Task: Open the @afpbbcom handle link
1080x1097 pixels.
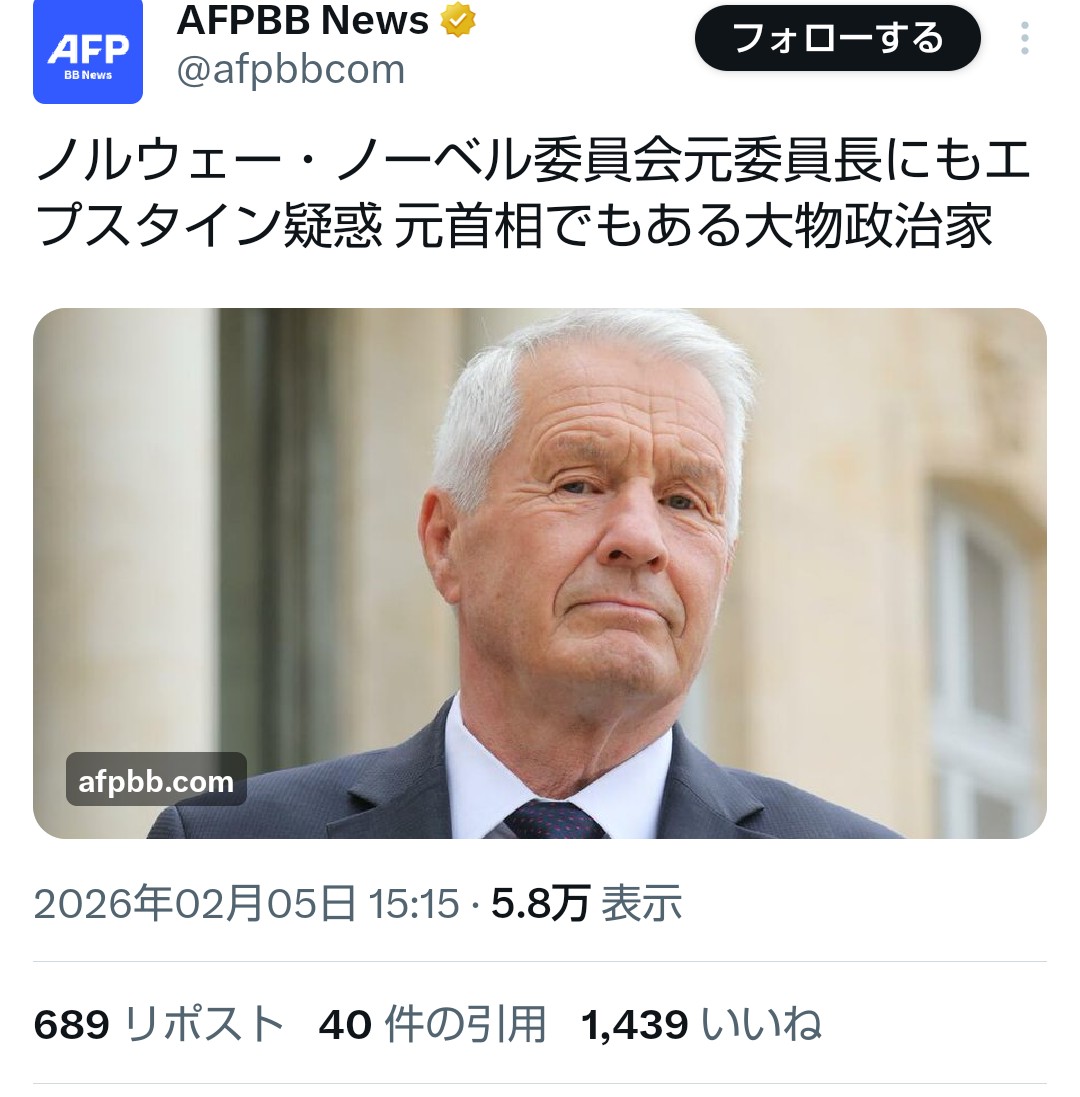Action: [x=290, y=69]
